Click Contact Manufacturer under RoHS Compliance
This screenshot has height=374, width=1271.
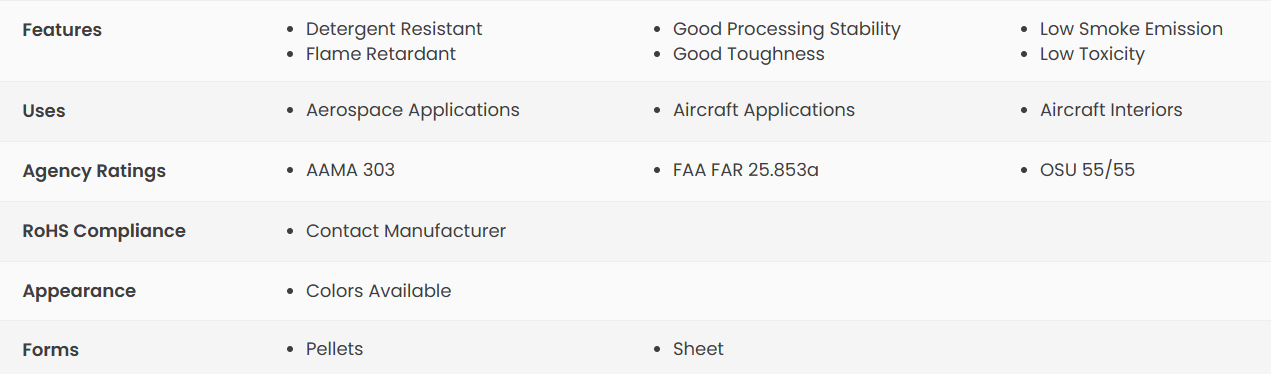click(406, 231)
